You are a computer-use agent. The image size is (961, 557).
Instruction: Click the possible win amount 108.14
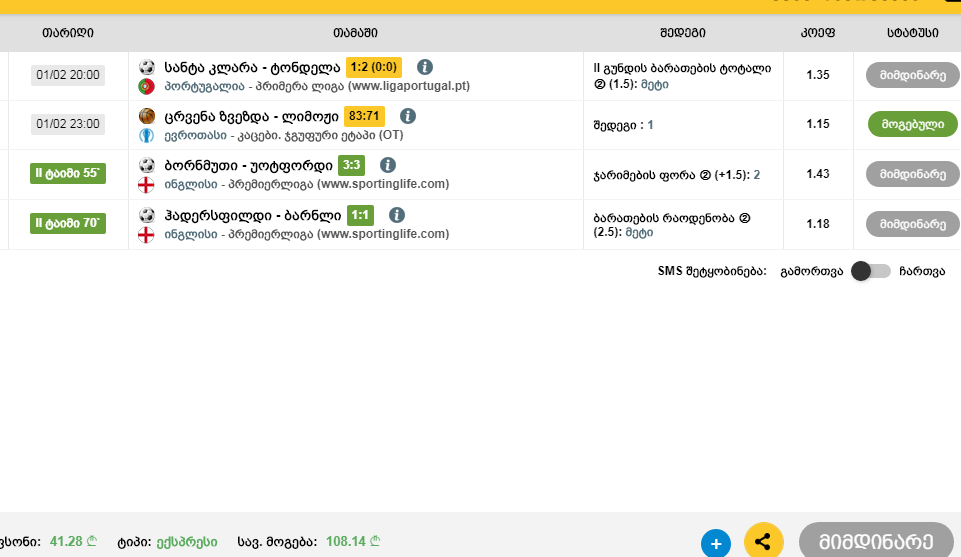[346, 542]
